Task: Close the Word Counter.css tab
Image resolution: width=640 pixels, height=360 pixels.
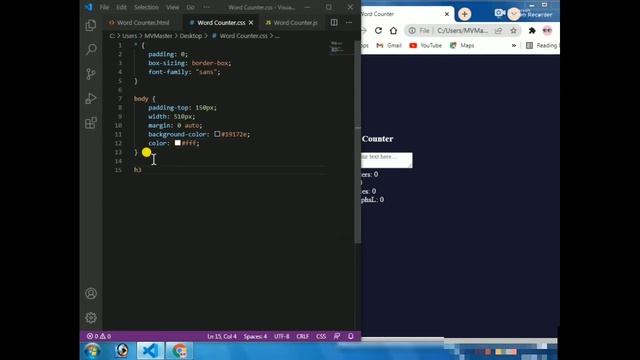Action: click(x=251, y=22)
